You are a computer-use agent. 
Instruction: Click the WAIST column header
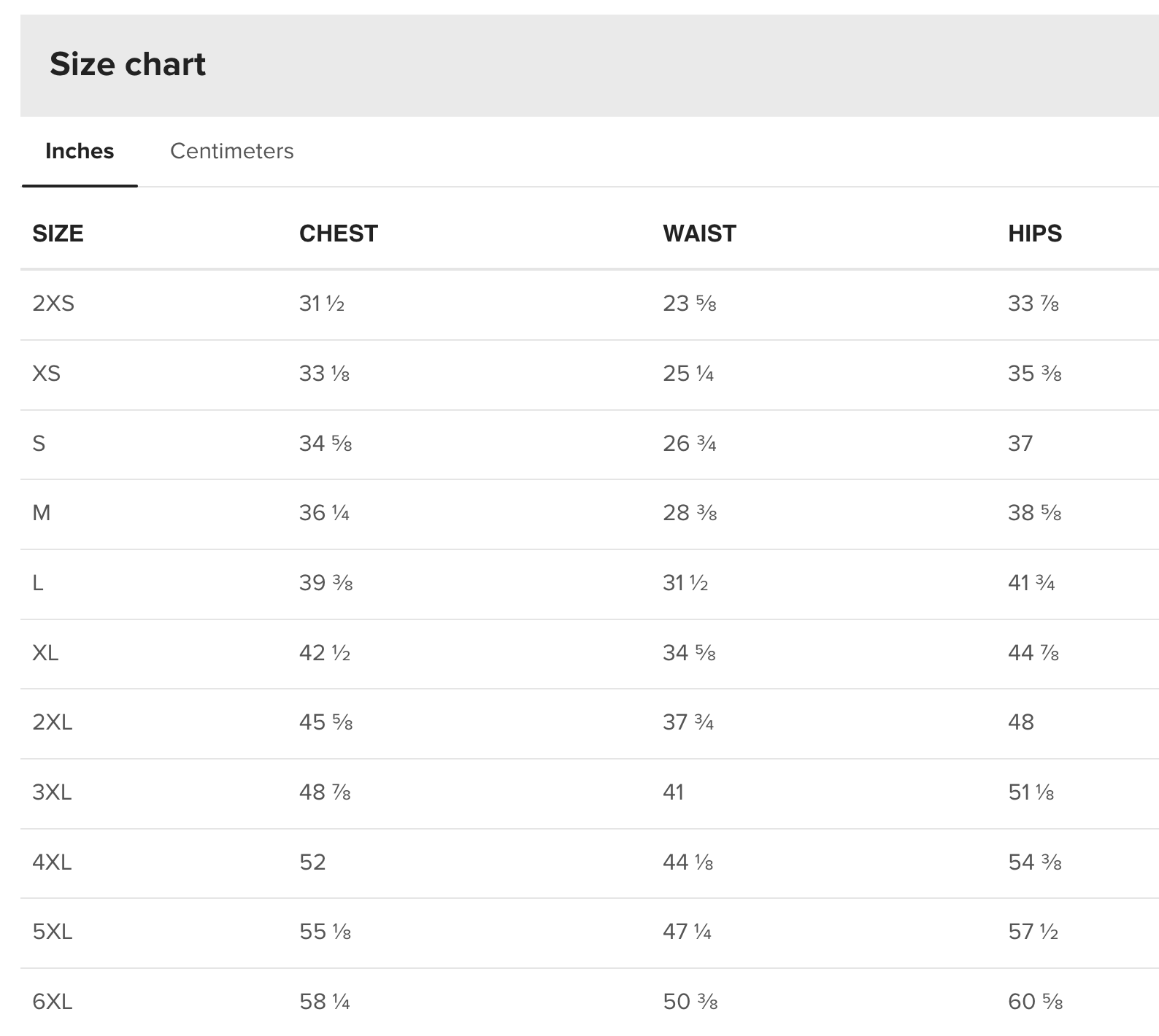click(699, 233)
